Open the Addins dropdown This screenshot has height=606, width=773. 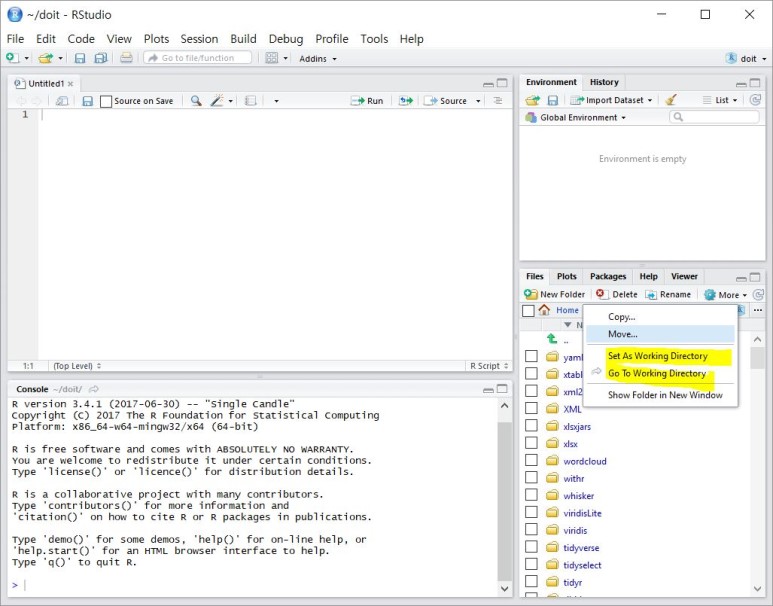pos(318,59)
